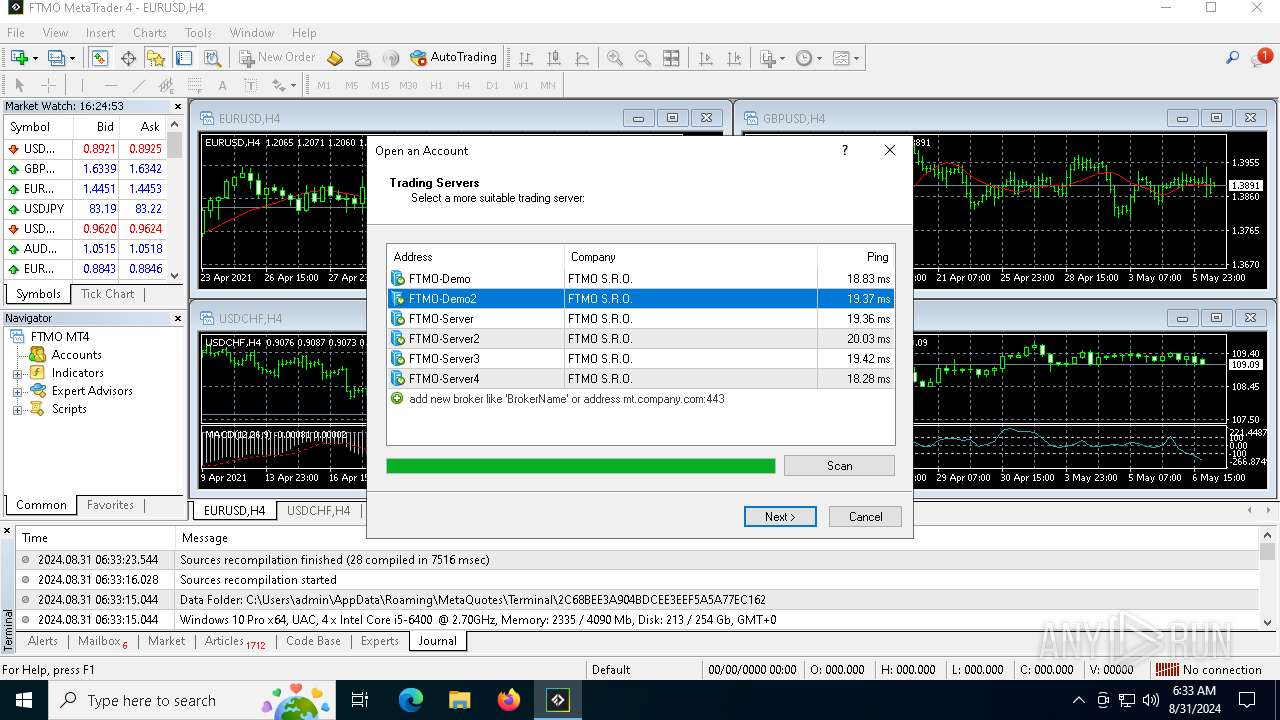Expand Indicators node in Navigator
This screenshot has height=720, width=1280.
coord(17,373)
